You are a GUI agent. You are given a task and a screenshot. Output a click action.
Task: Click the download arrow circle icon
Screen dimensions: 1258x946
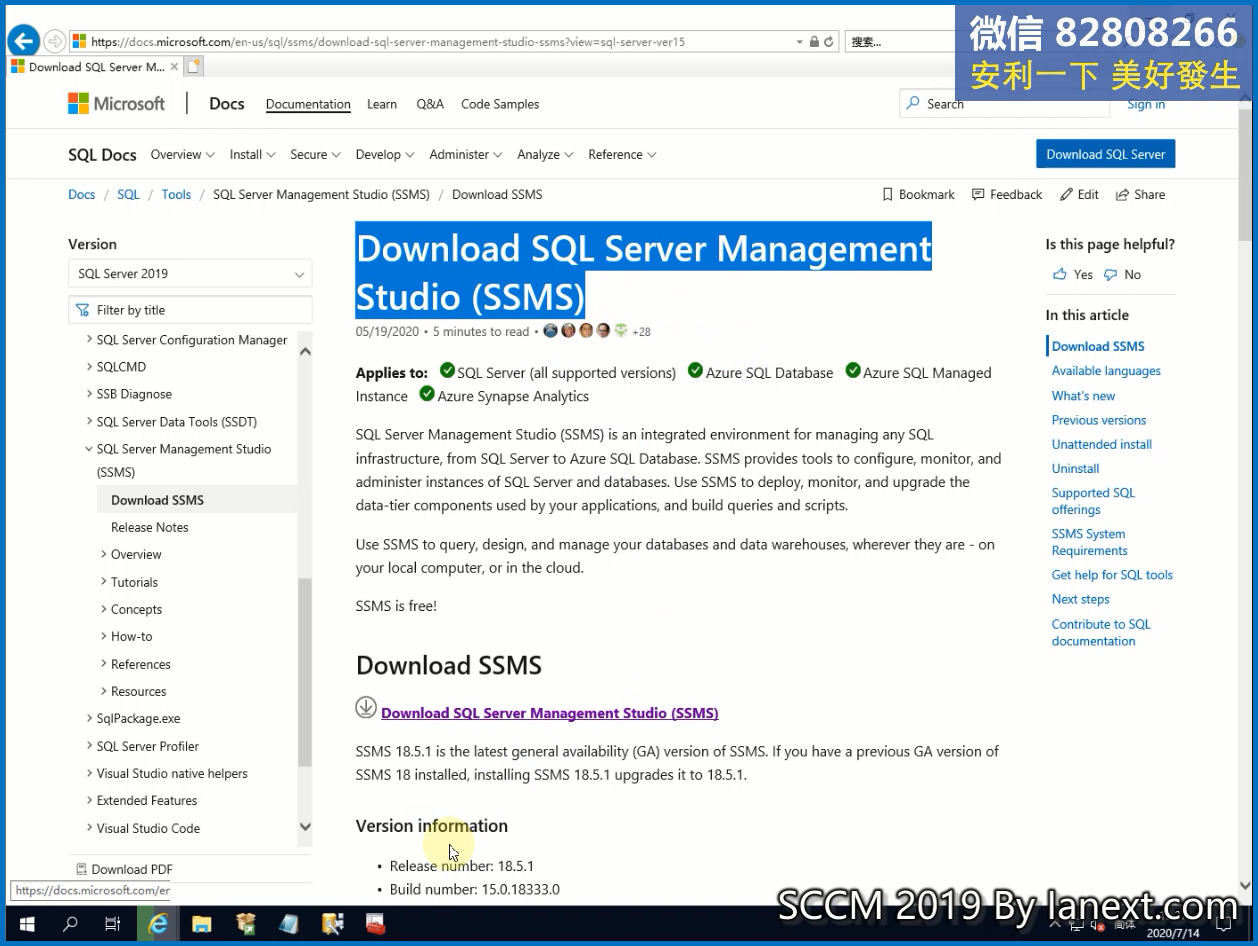366,707
